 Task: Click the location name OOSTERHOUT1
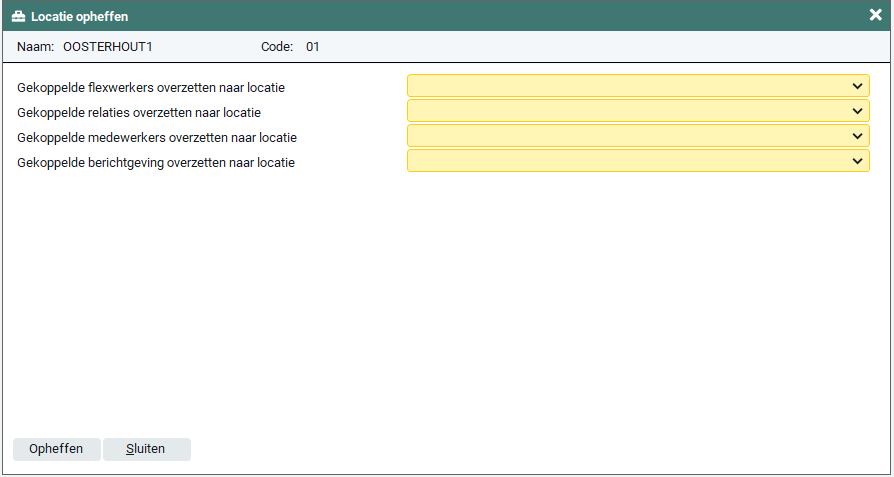click(x=107, y=47)
